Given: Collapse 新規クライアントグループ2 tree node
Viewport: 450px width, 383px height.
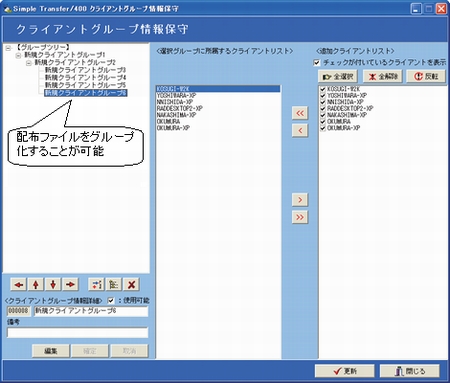Looking at the screenshot, I should click(x=29, y=63).
